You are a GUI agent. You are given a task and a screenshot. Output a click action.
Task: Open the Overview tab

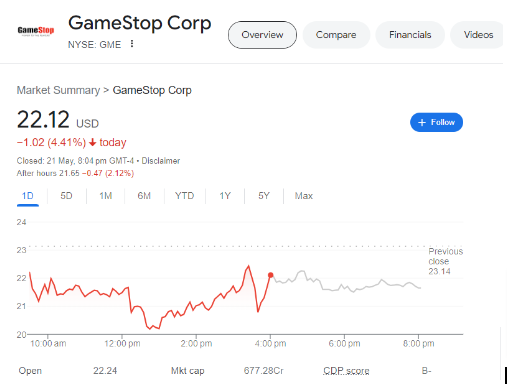[x=262, y=35]
